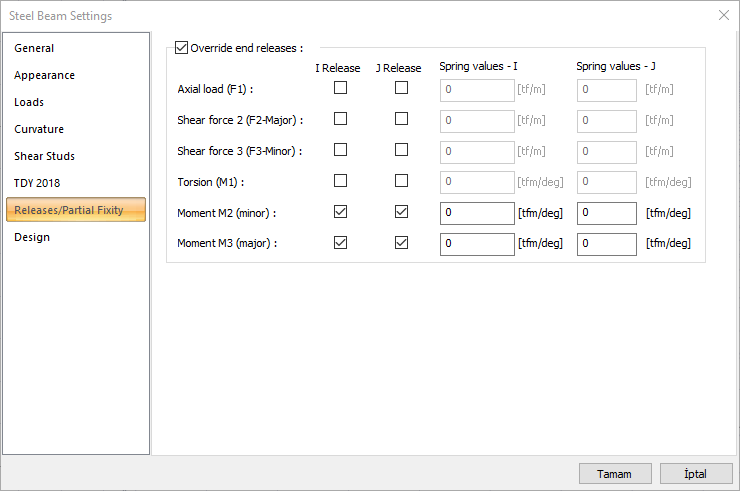This screenshot has width=740, height=491.
Task: Select the Curvature tab
Action: 39,129
